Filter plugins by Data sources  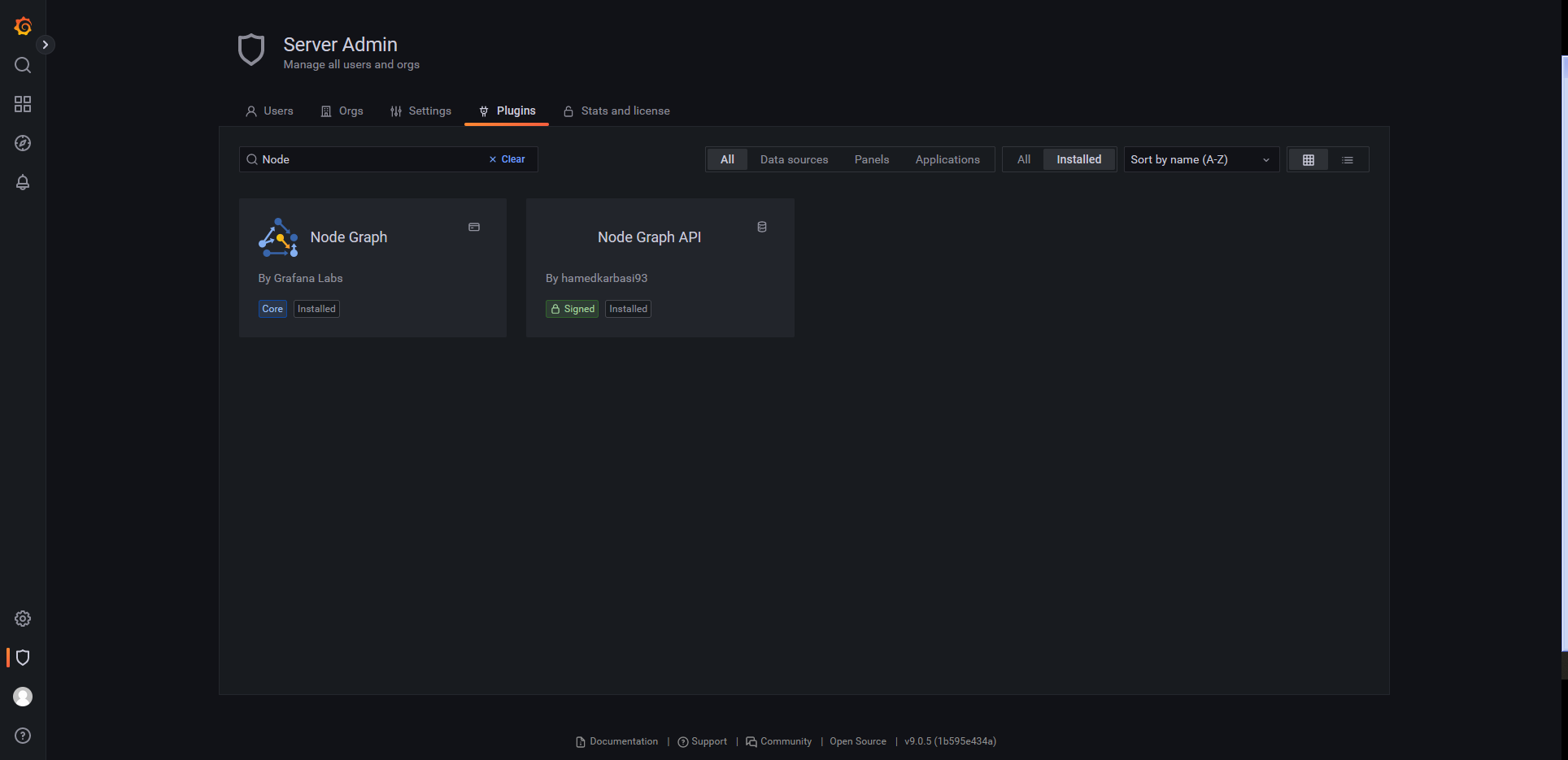point(795,159)
